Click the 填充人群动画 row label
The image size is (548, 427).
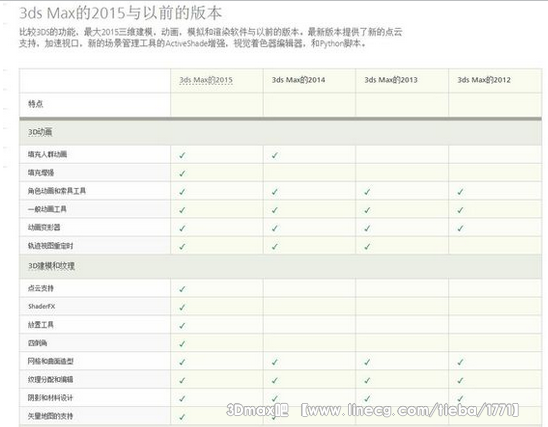click(48, 154)
